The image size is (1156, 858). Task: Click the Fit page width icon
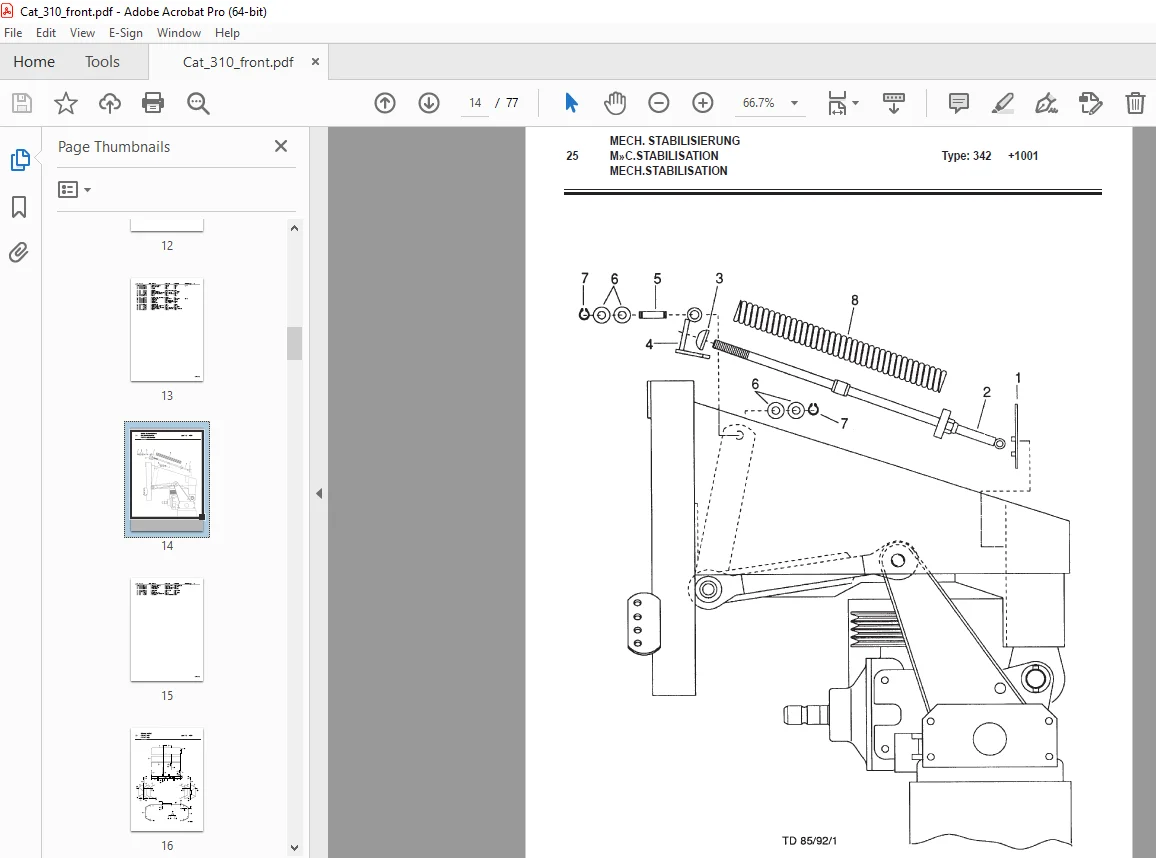pyautogui.click(x=838, y=103)
